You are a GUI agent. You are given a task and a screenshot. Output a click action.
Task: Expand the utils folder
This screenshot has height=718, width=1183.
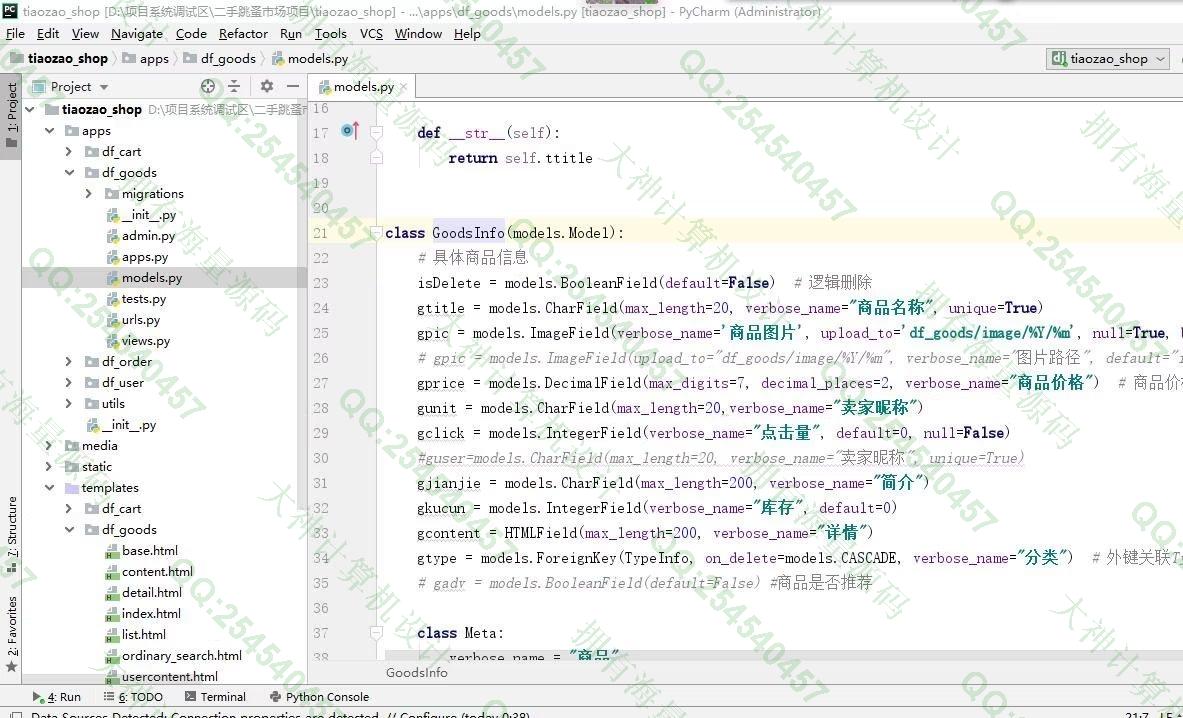point(69,403)
